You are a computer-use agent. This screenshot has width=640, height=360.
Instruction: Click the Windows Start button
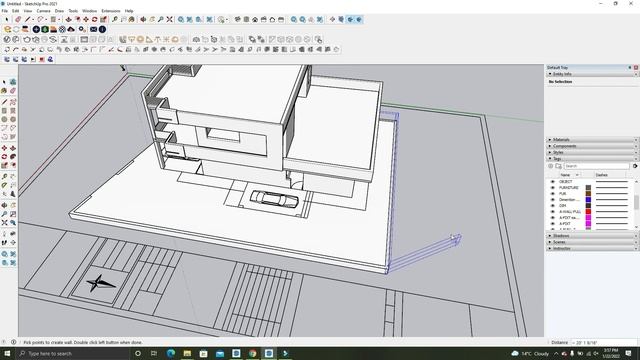point(7,353)
